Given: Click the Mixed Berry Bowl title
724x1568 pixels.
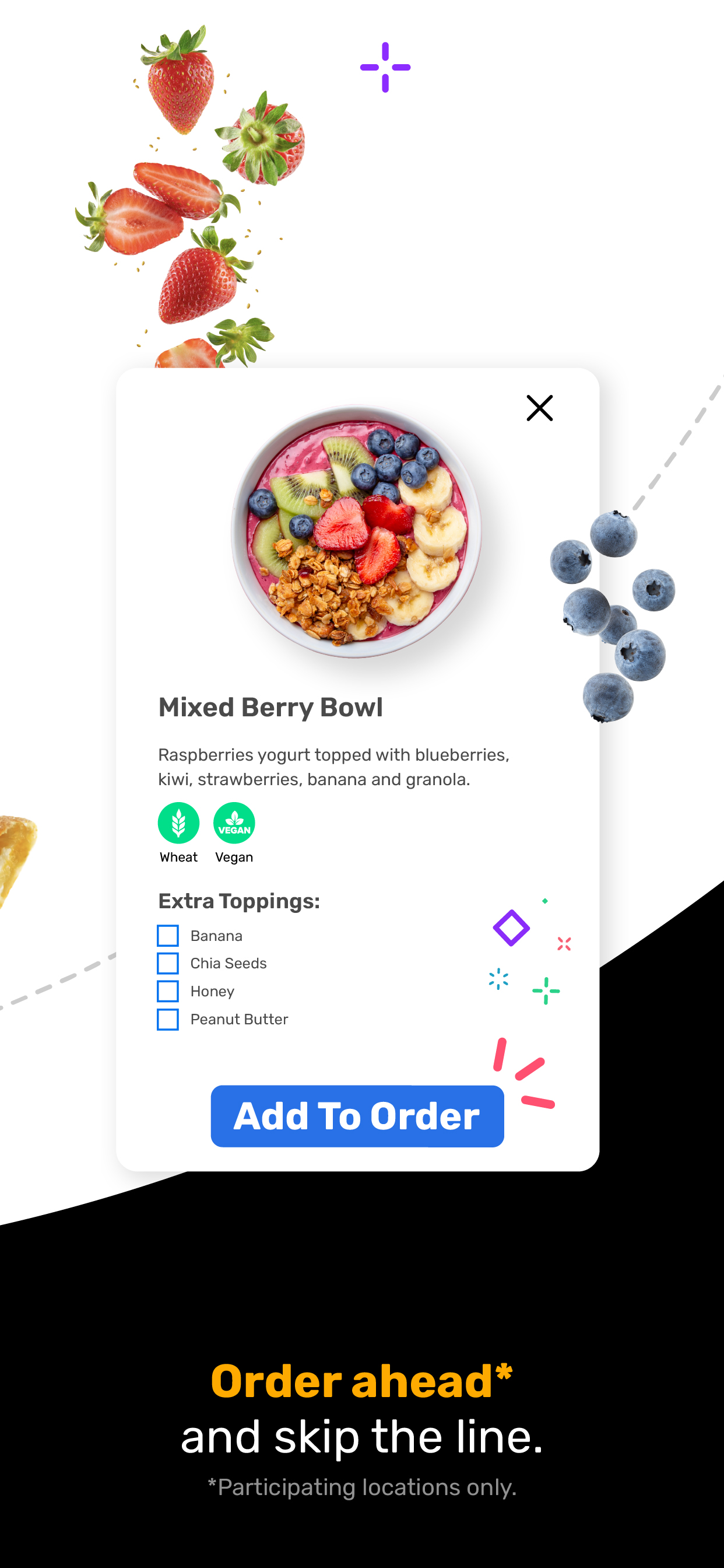Looking at the screenshot, I should [x=270, y=708].
